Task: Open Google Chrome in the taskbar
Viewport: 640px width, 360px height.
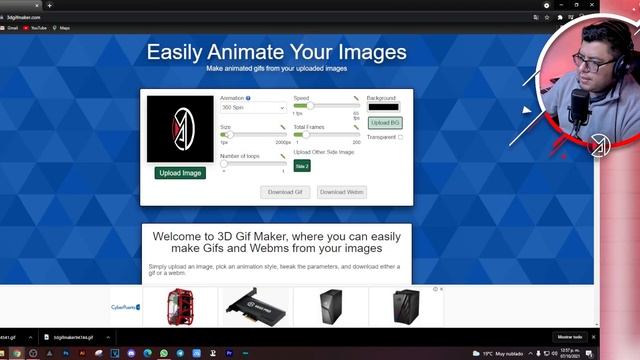Action: point(17,353)
